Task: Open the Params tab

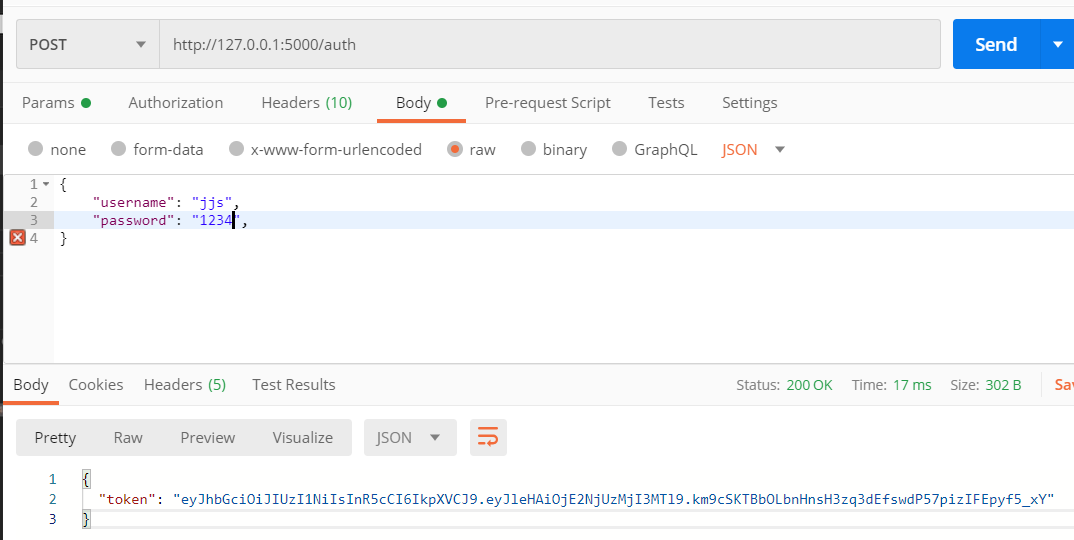Action: (x=56, y=103)
